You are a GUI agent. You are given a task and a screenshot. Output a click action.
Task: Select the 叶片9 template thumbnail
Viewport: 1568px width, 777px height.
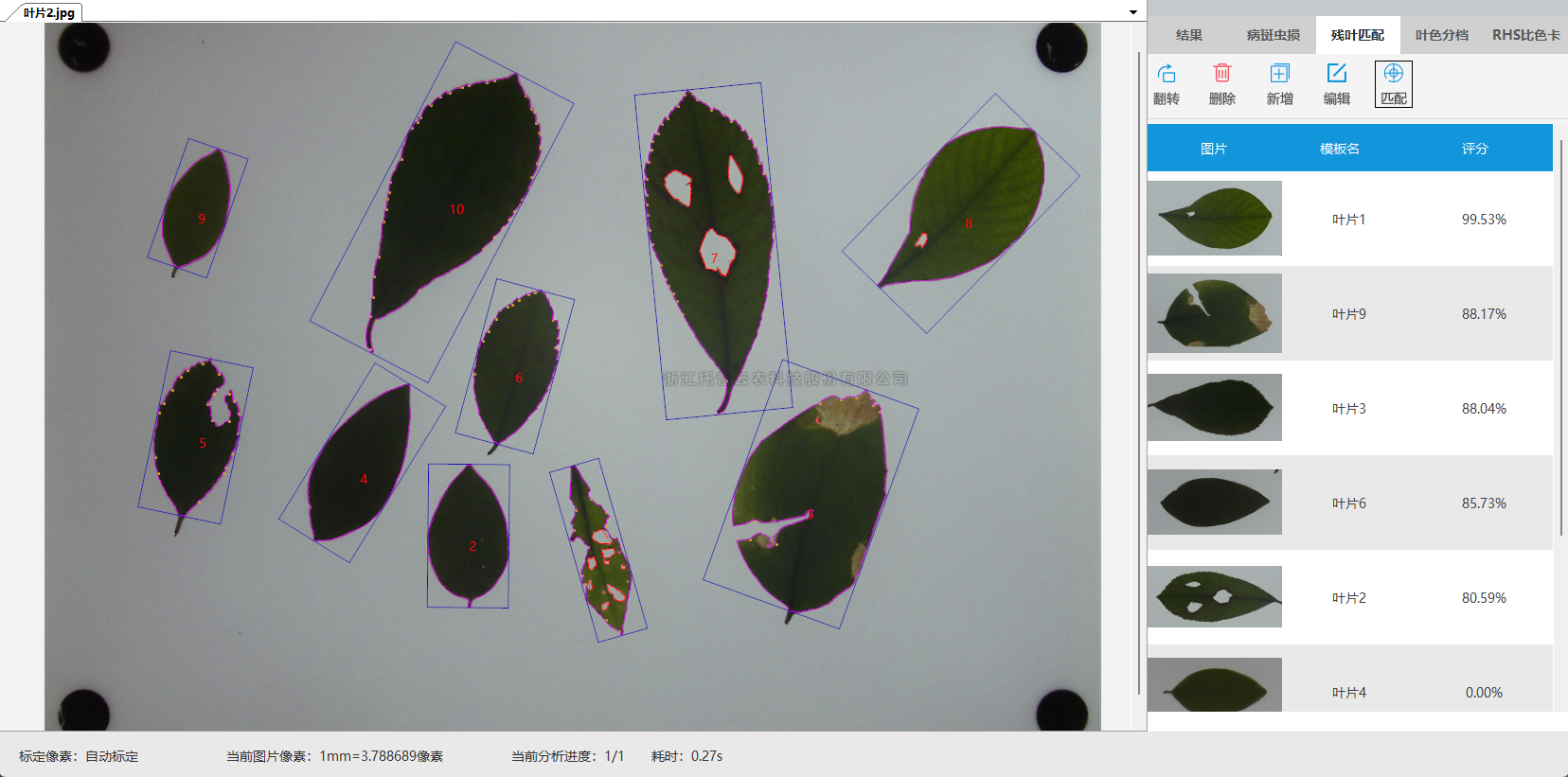pyautogui.click(x=1215, y=313)
